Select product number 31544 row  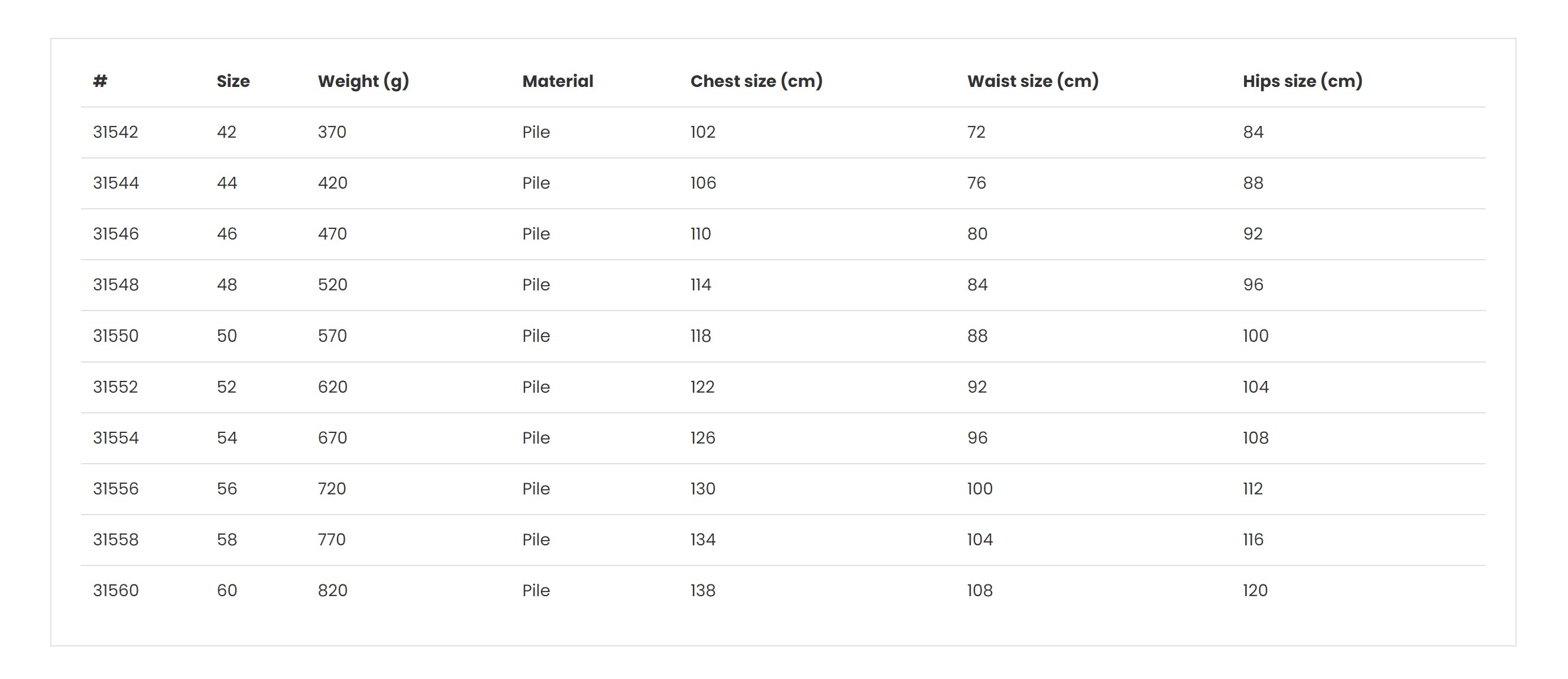(783, 183)
